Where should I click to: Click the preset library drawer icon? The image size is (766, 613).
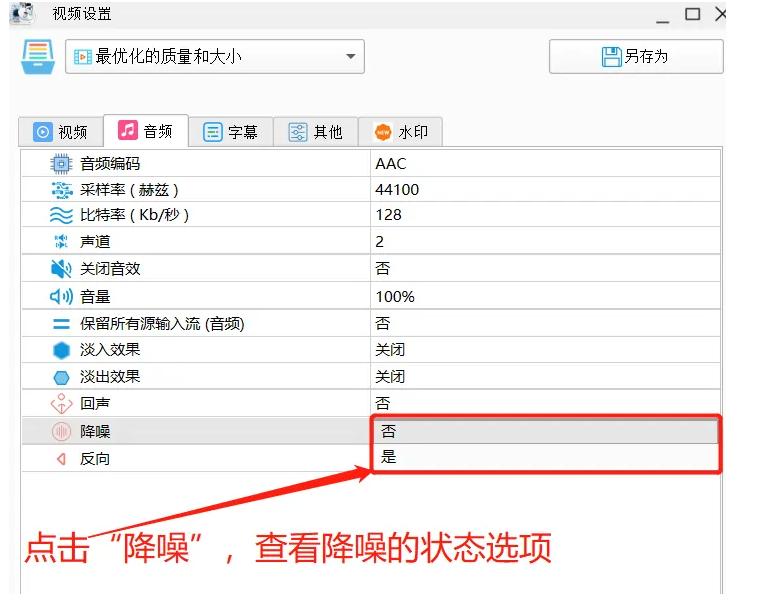click(38, 57)
